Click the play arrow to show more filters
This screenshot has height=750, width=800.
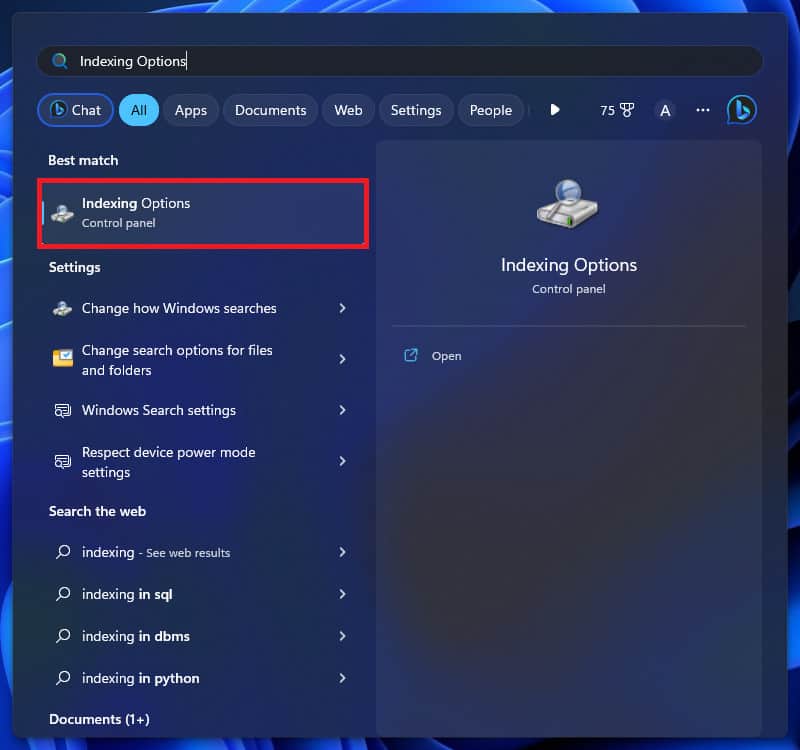coord(555,110)
